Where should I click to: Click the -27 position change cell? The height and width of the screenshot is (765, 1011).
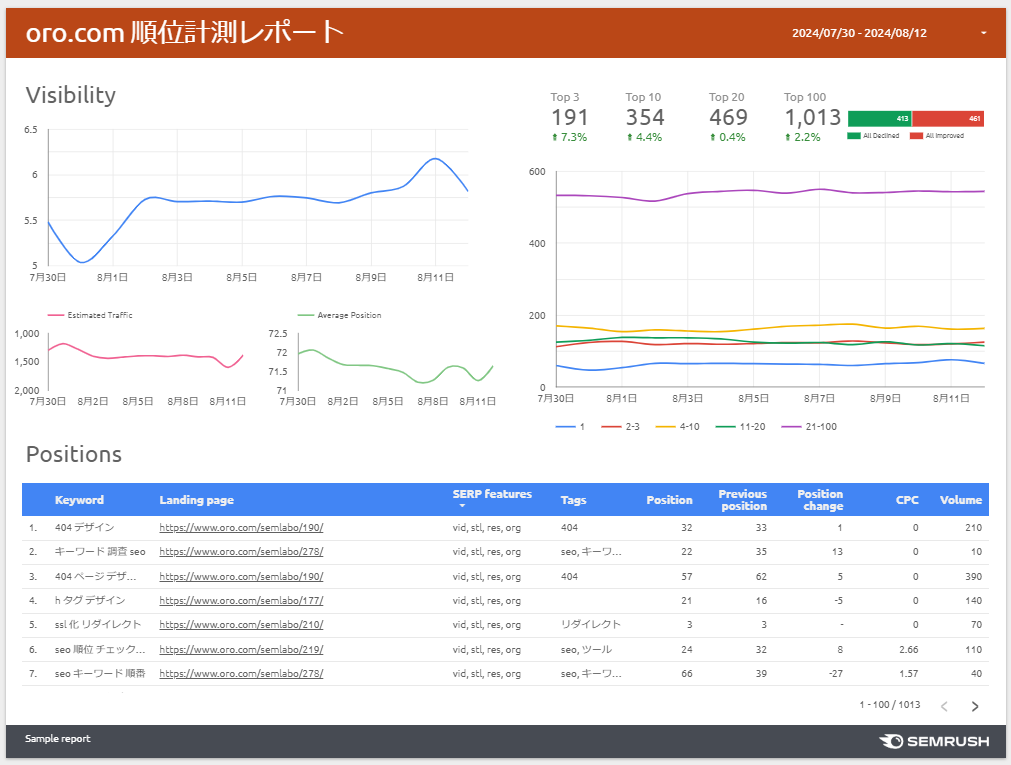tap(836, 673)
